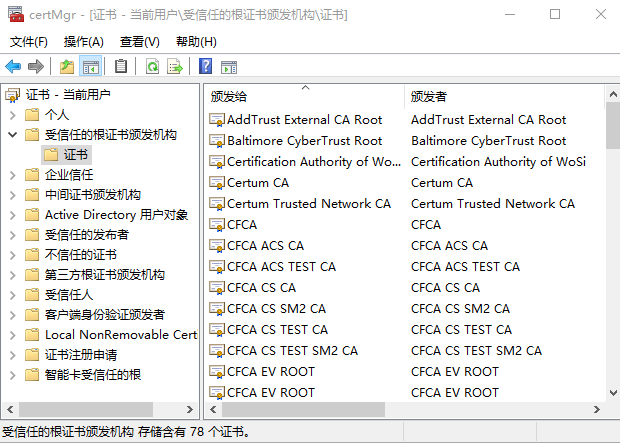Select the Baltimore CyberTrust Root certificate
This screenshot has width=620, height=443.
(x=304, y=141)
